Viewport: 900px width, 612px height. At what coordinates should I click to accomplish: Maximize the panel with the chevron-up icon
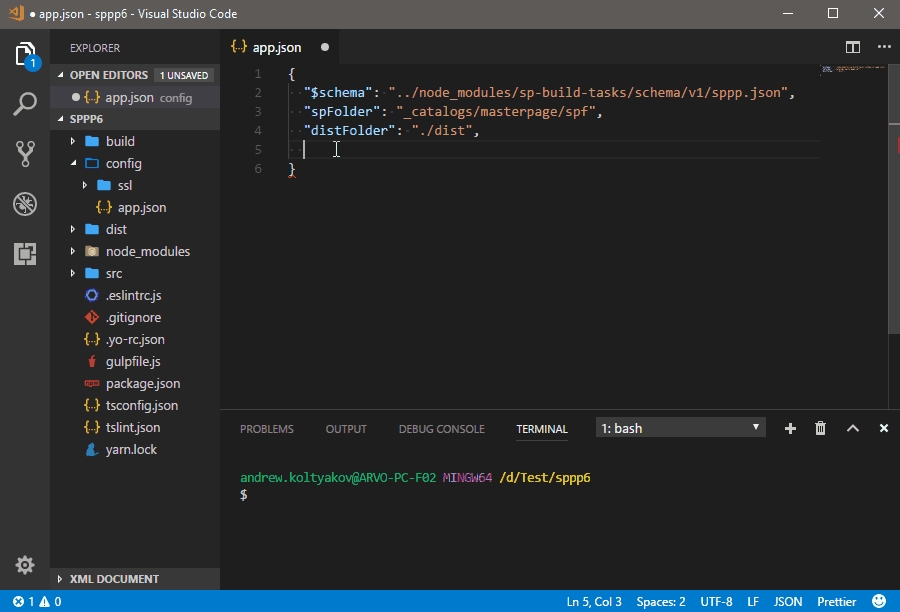853,428
